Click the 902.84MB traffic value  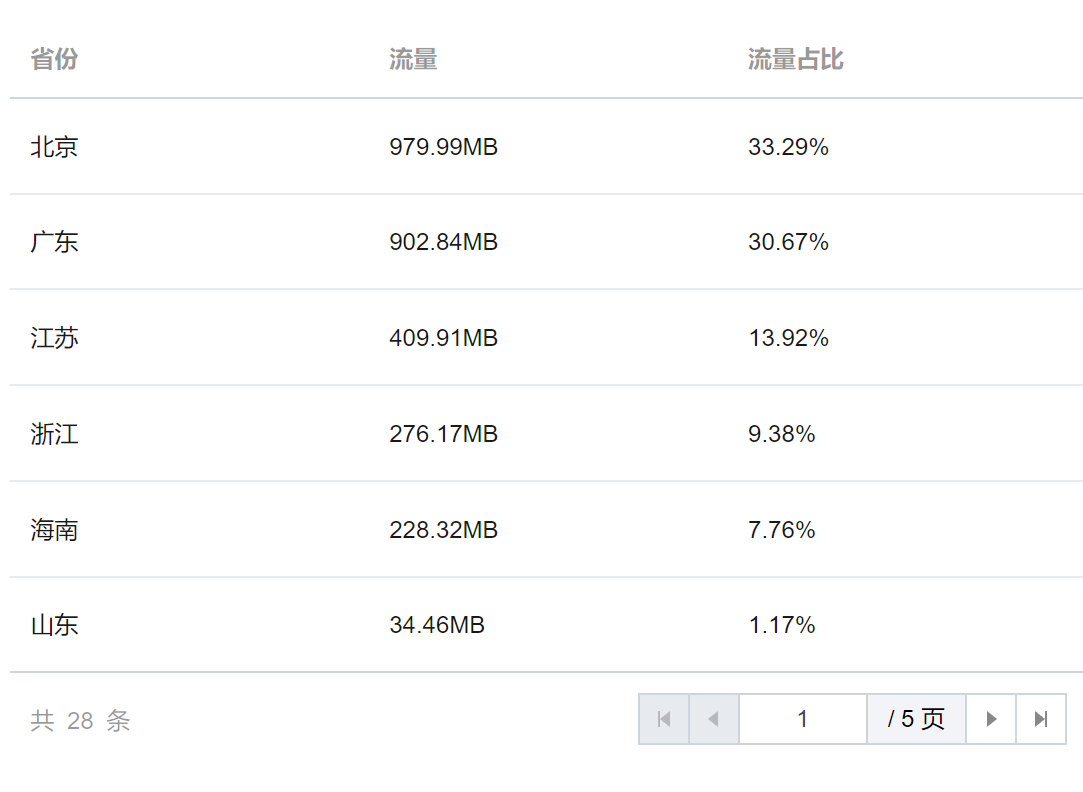coord(443,242)
